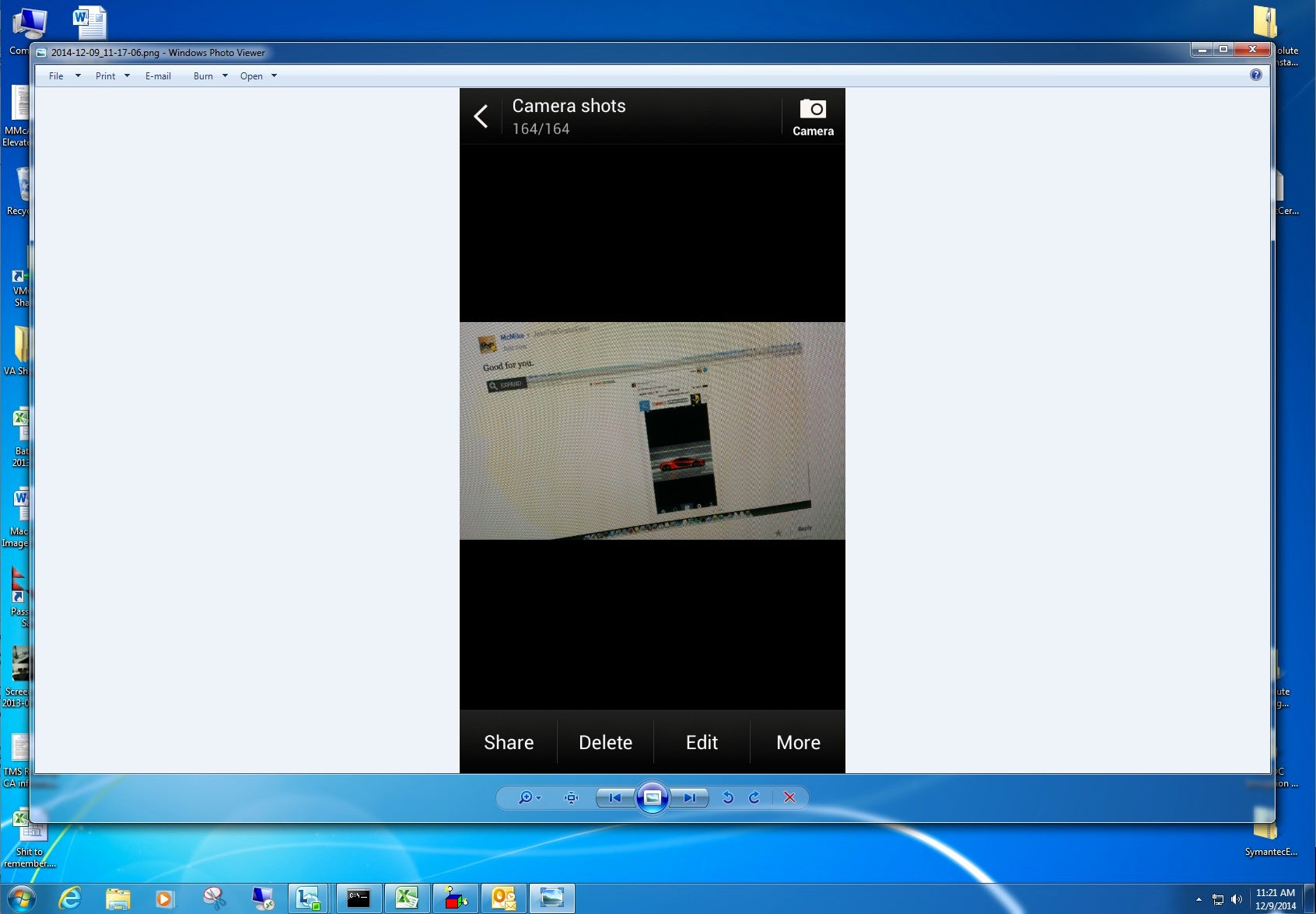
Task: Click the Photo Viewer help icon
Action: click(x=1255, y=75)
